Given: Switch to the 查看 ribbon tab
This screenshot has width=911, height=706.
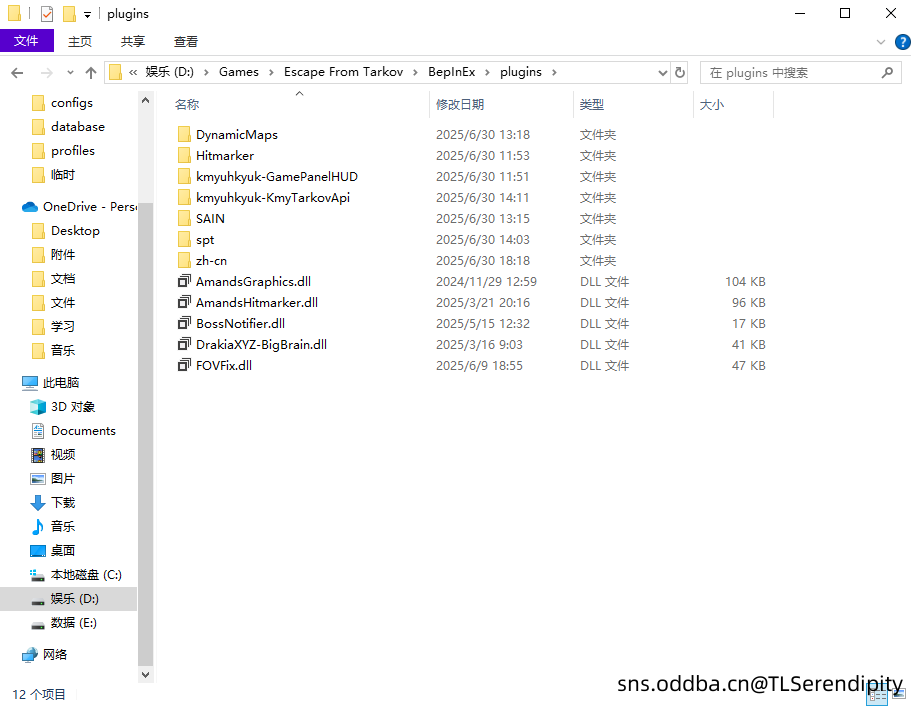Looking at the screenshot, I should pos(186,41).
